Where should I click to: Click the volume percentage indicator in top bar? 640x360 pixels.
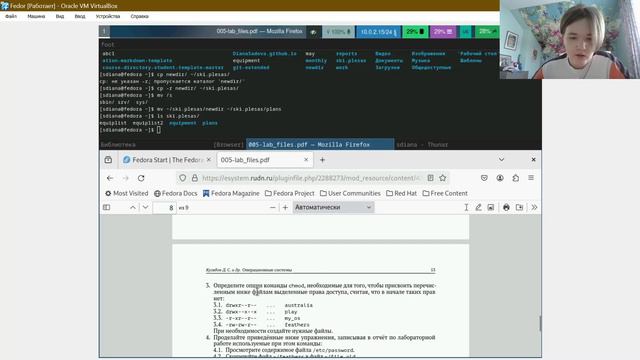[338, 32]
